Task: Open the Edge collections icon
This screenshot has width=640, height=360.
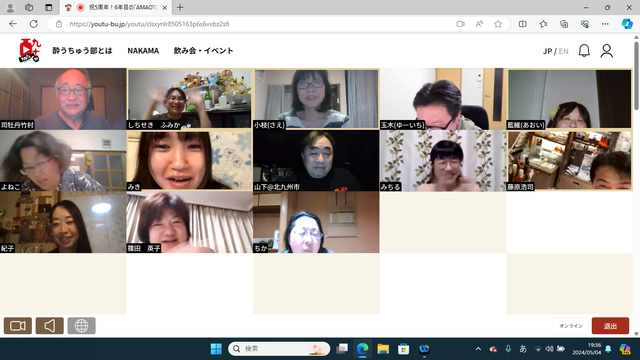Action: tap(564, 24)
